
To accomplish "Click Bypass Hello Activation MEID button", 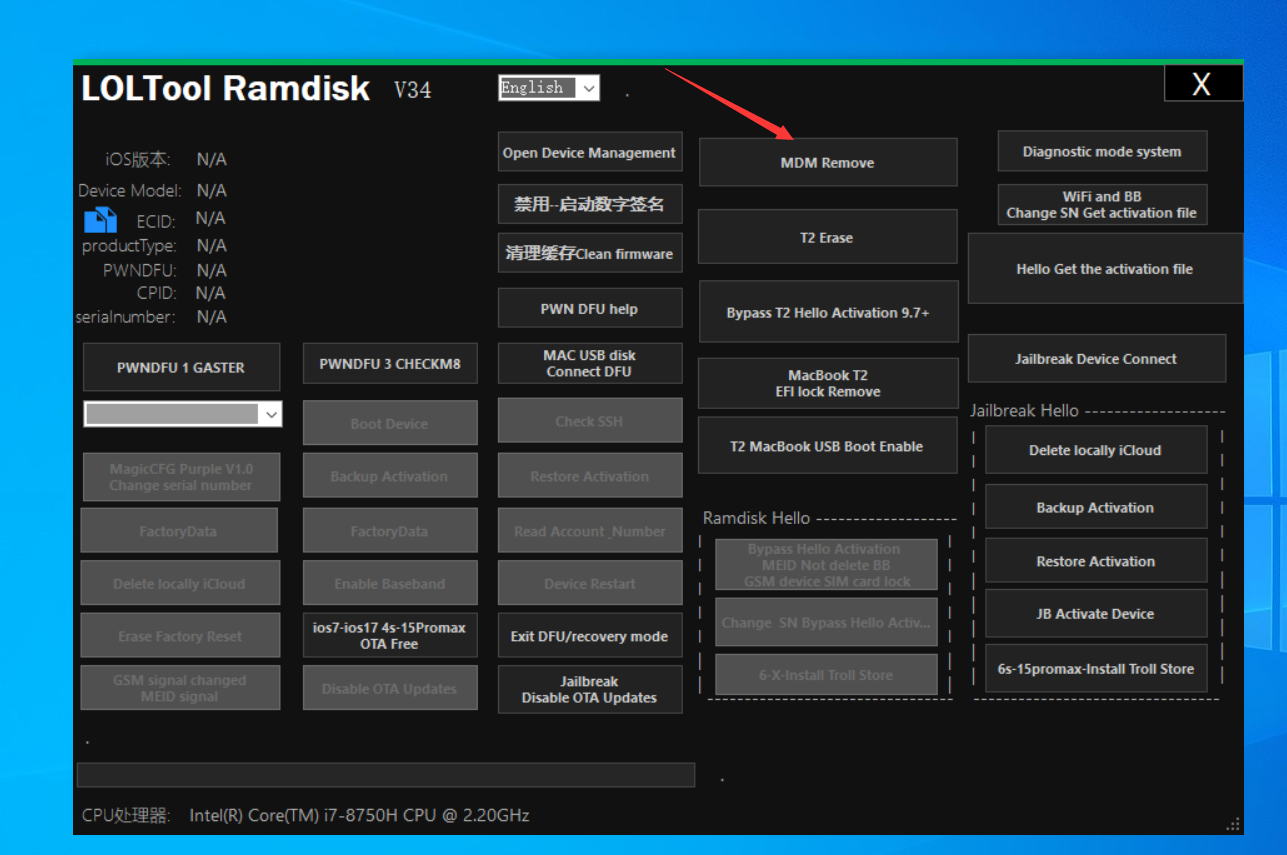I will coord(826,565).
